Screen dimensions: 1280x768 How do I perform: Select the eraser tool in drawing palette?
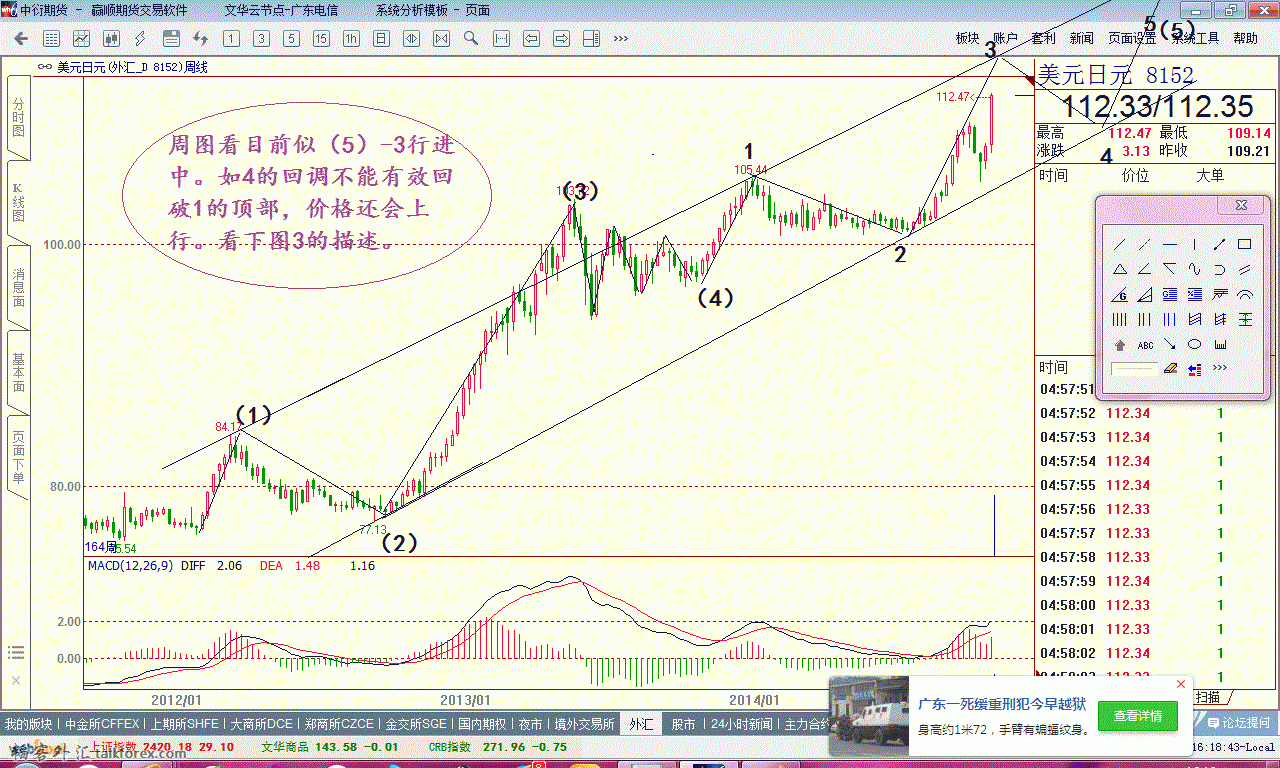point(1170,368)
